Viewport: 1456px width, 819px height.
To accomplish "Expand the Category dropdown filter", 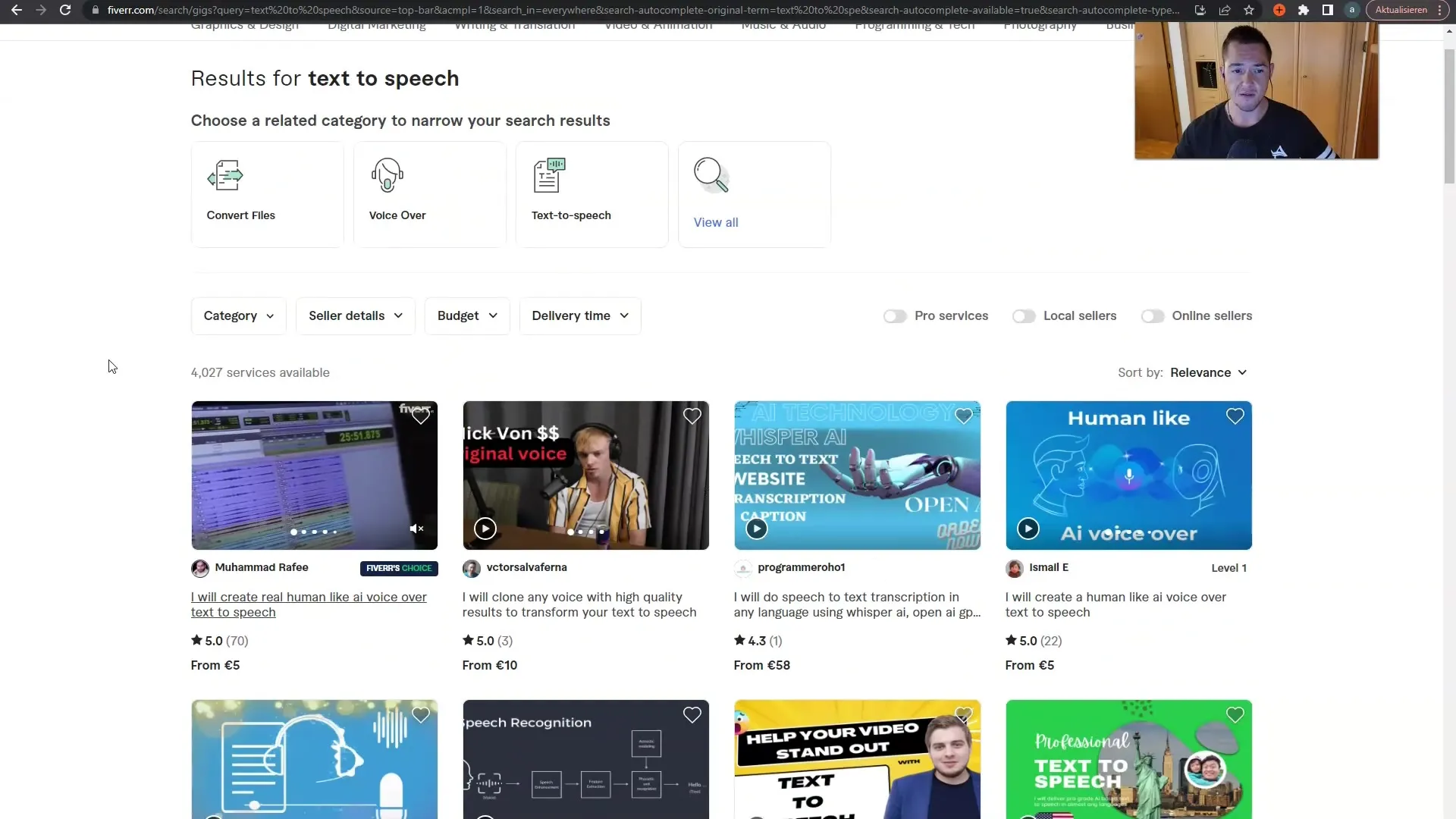I will pyautogui.click(x=238, y=315).
